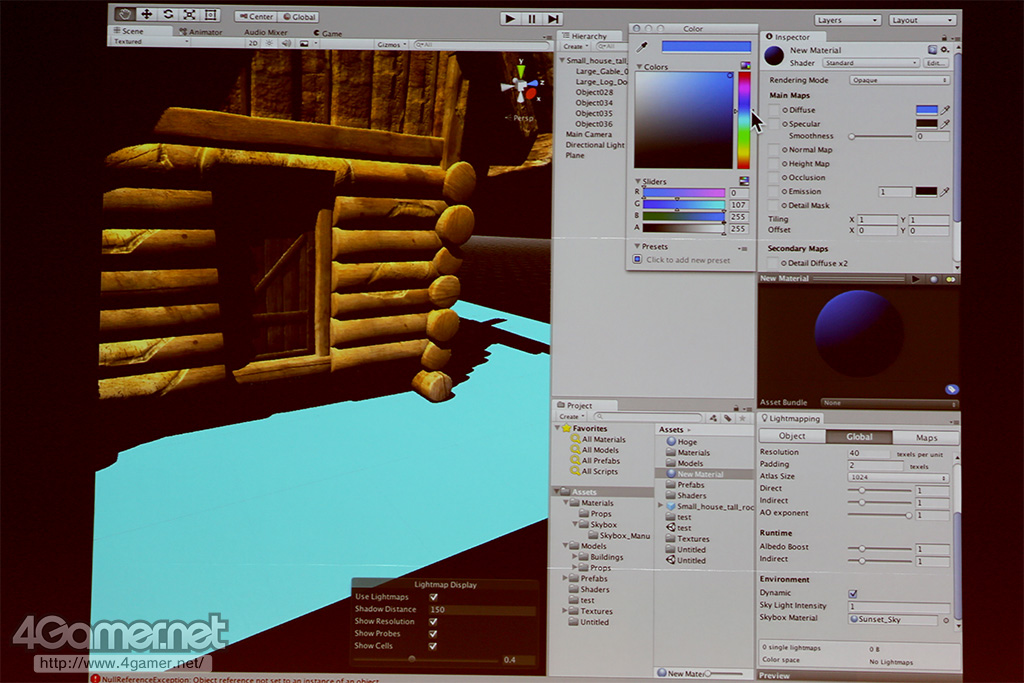
Task: Open the Maps tab in Lightmapping
Action: click(x=926, y=437)
